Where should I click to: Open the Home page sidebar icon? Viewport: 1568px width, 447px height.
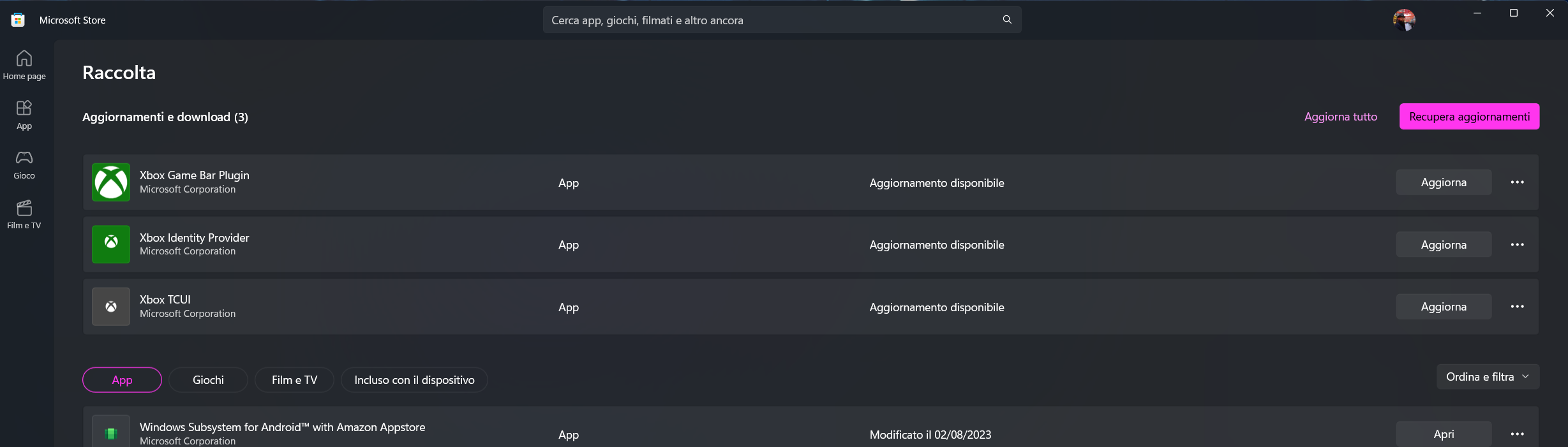click(x=24, y=65)
